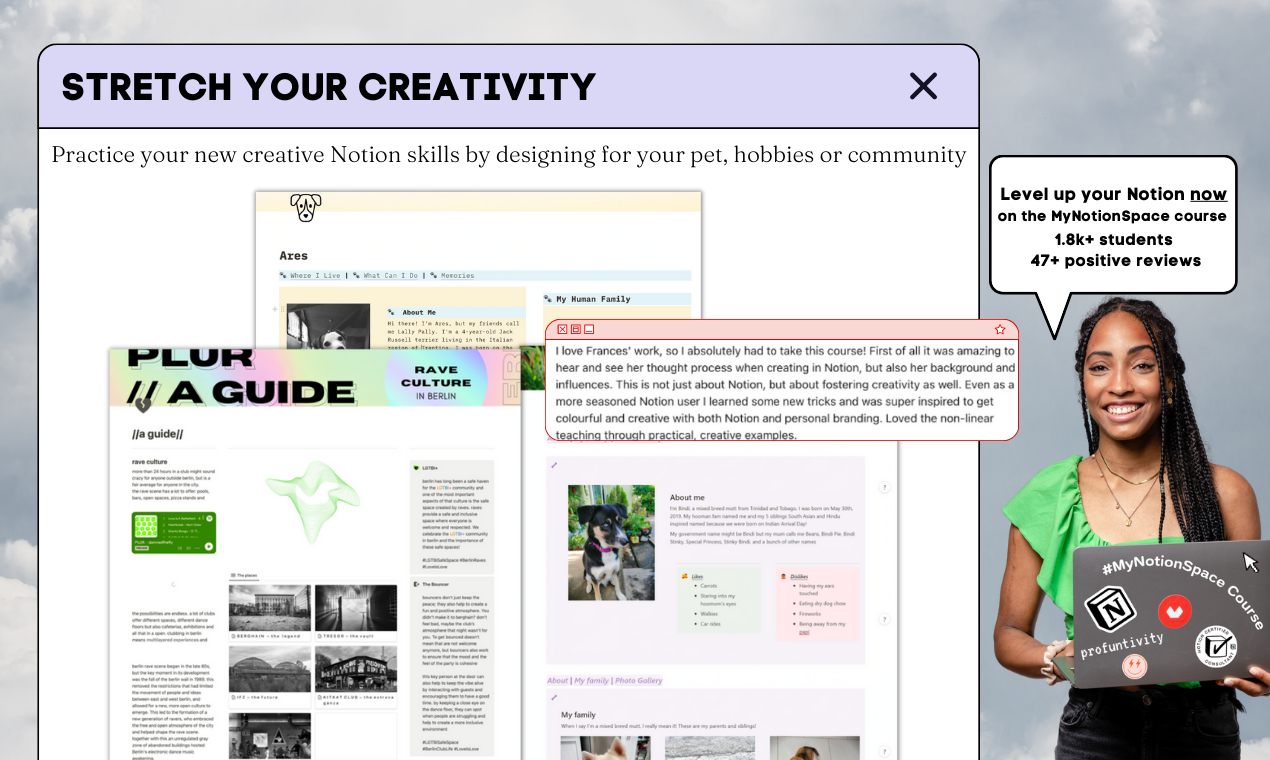Open the My family link on Bindi's page
The image size is (1270, 760).
[x=591, y=680]
